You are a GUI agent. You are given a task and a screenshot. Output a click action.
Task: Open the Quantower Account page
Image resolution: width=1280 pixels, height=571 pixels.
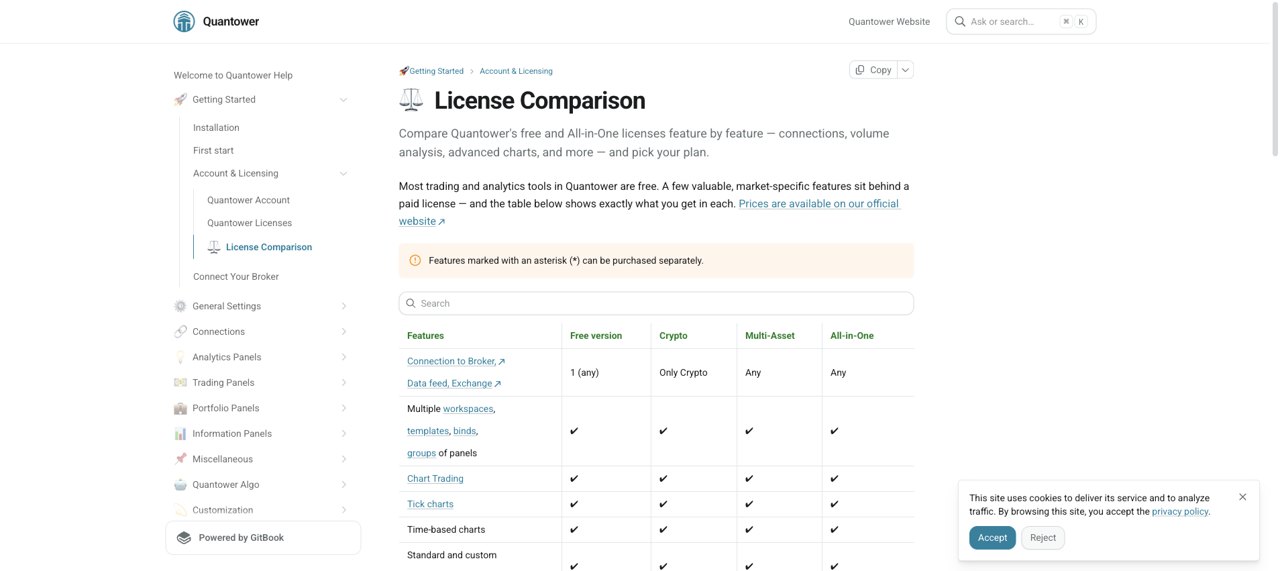(248, 200)
